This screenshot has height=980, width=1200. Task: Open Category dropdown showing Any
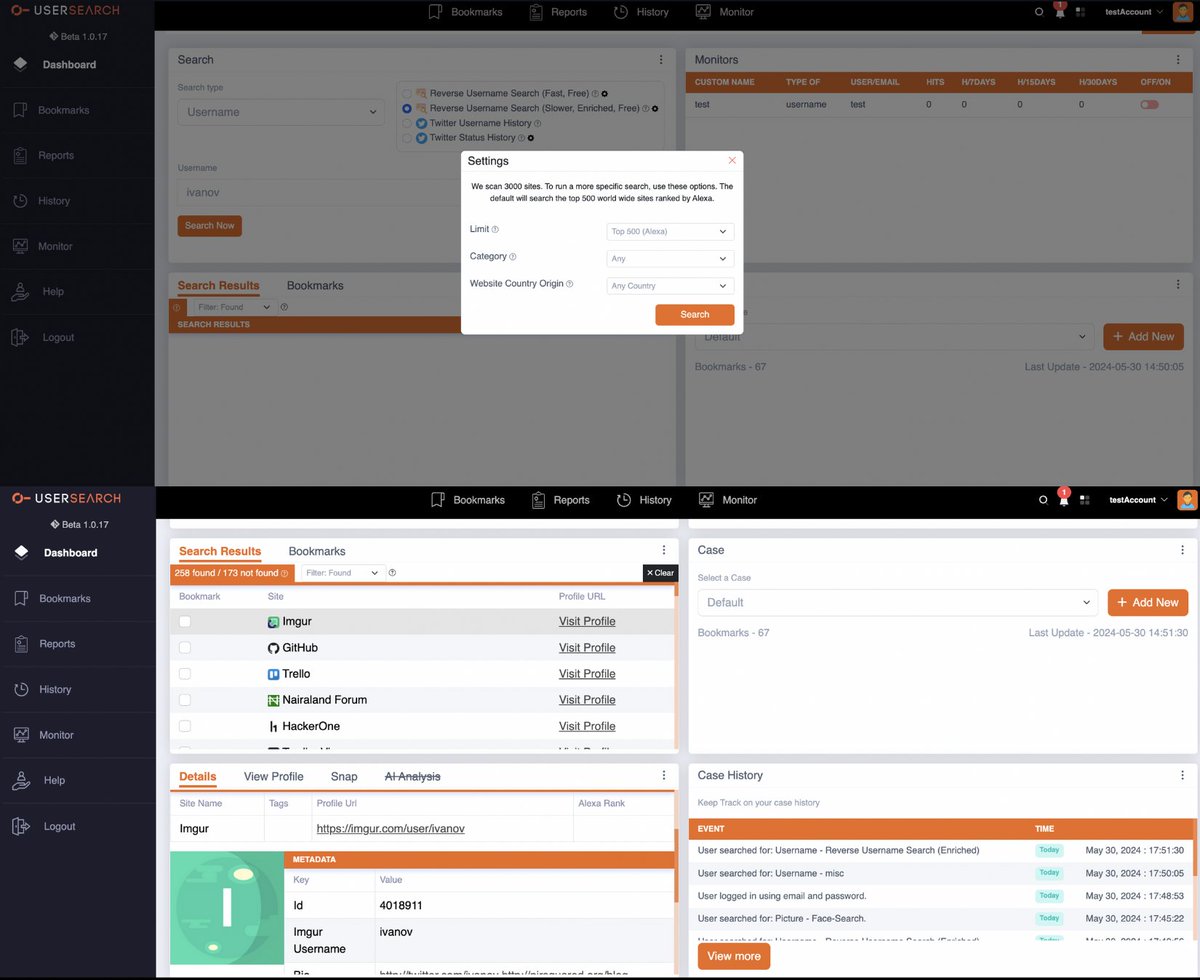click(670, 258)
